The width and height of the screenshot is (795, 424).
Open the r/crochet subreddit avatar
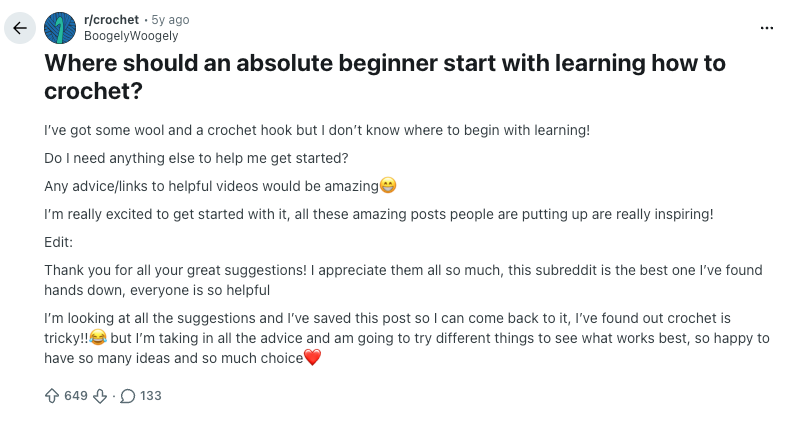pyautogui.click(x=61, y=28)
